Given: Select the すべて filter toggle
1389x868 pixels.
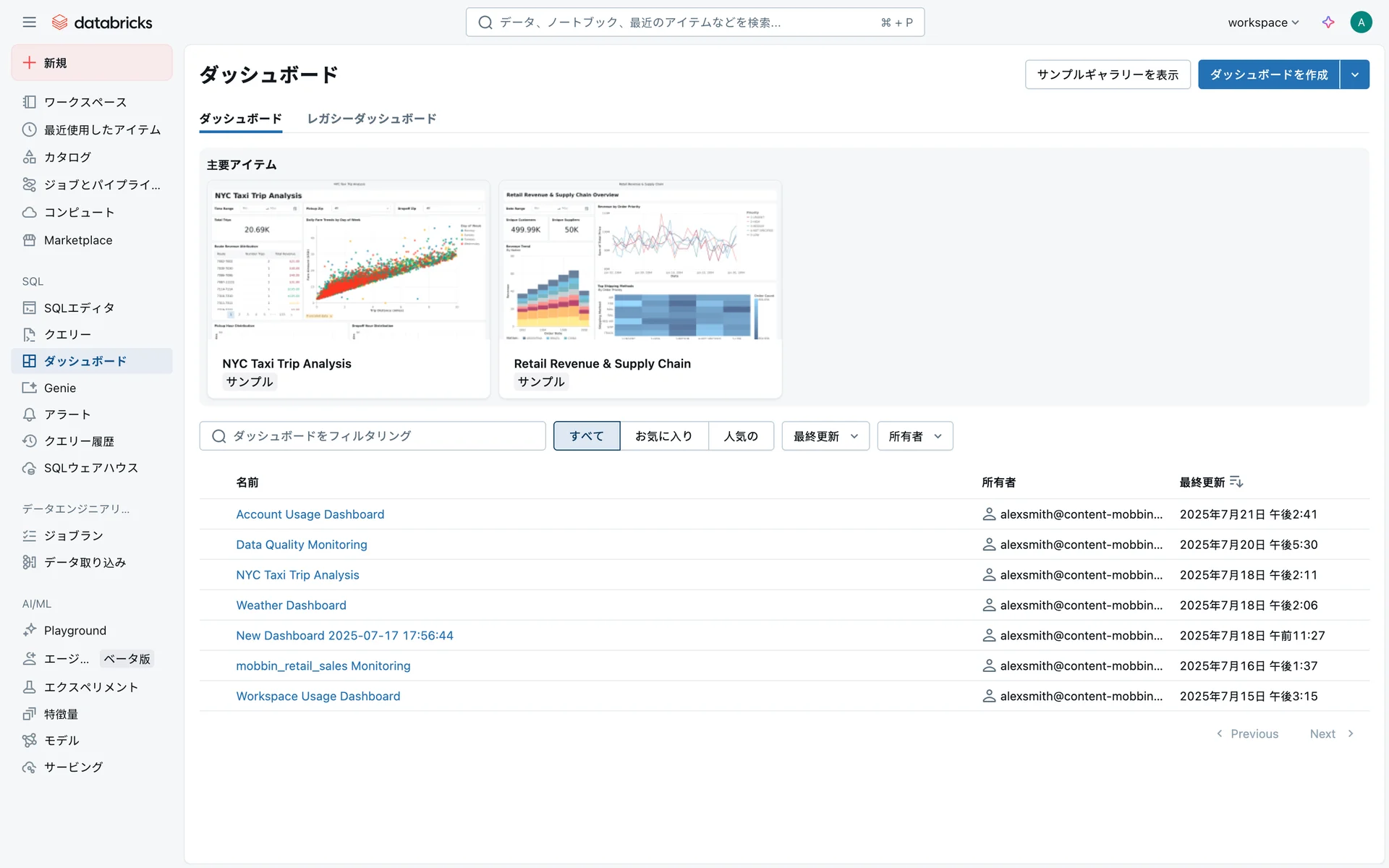Looking at the screenshot, I should click(x=586, y=436).
